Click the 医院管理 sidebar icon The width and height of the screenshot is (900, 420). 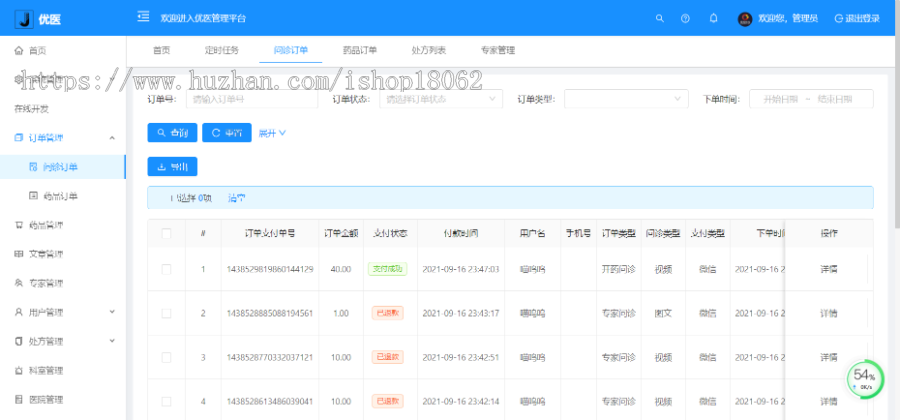(19, 399)
